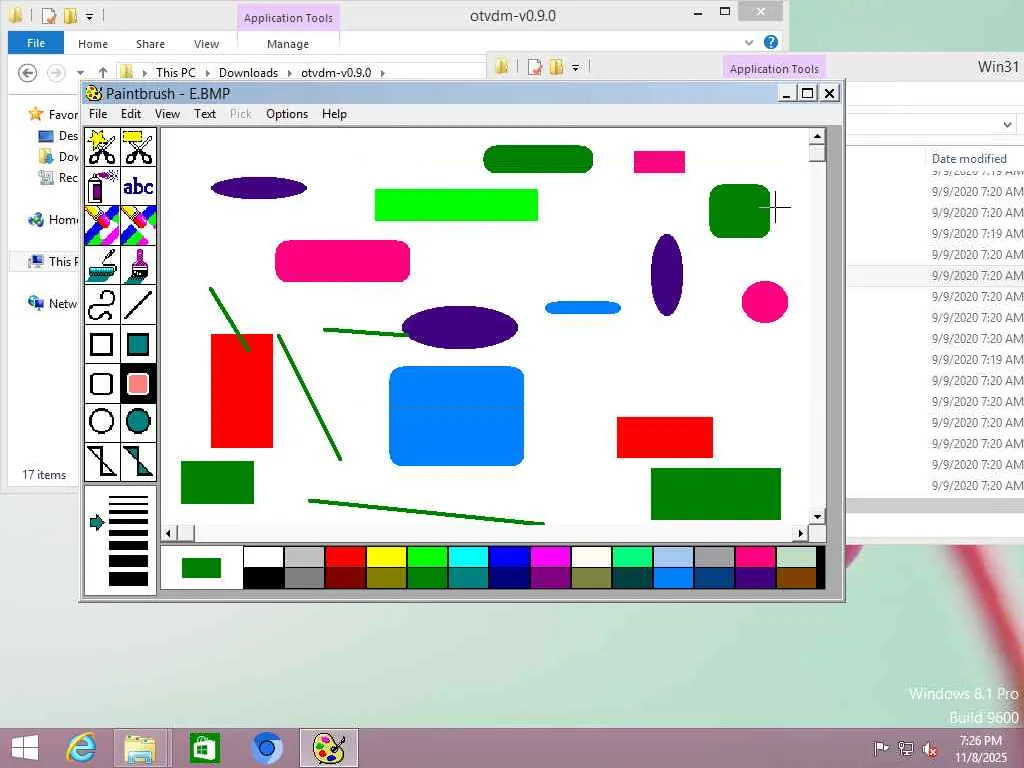Image resolution: width=1024 pixels, height=768 pixels.
Task: Open the Windows Start button
Action: 25,748
